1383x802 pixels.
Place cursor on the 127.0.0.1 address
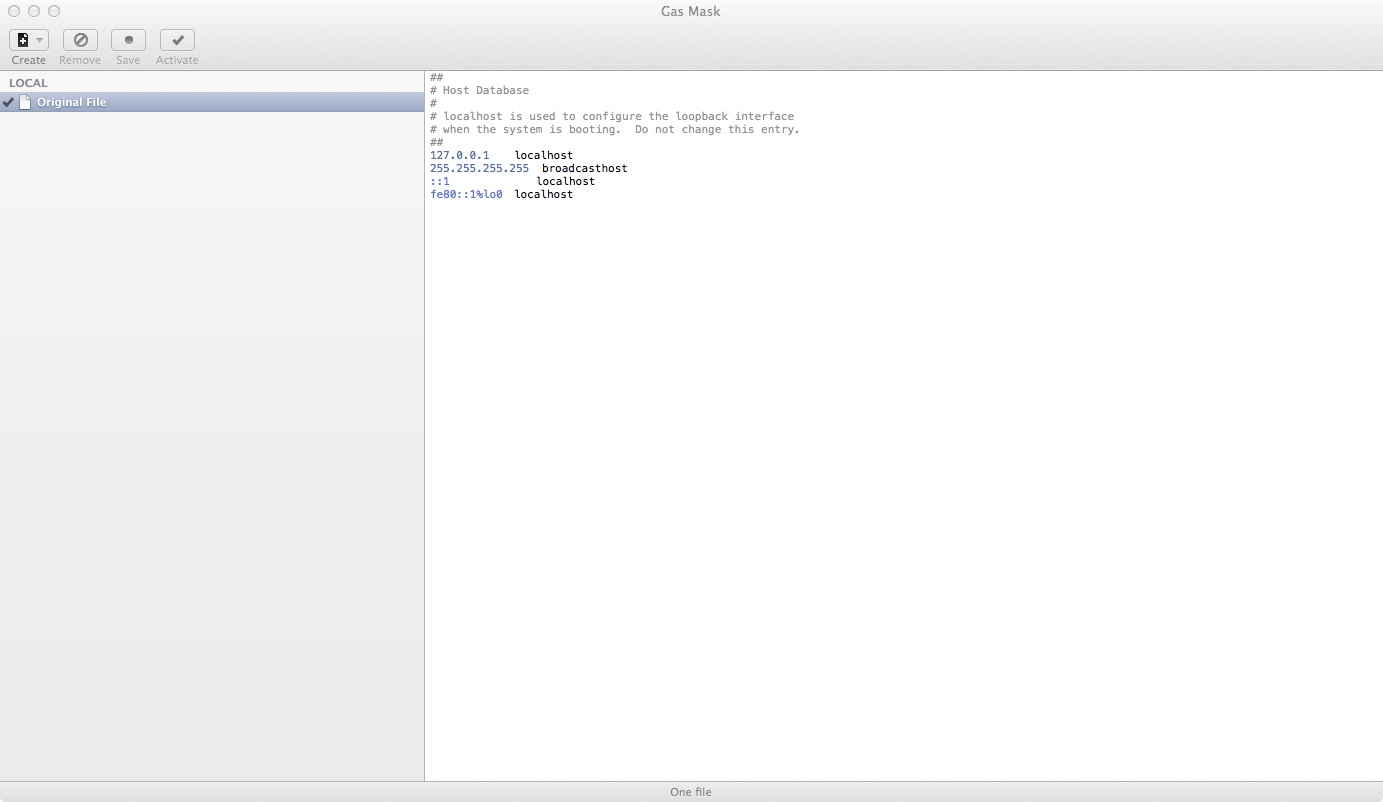pyautogui.click(x=459, y=155)
